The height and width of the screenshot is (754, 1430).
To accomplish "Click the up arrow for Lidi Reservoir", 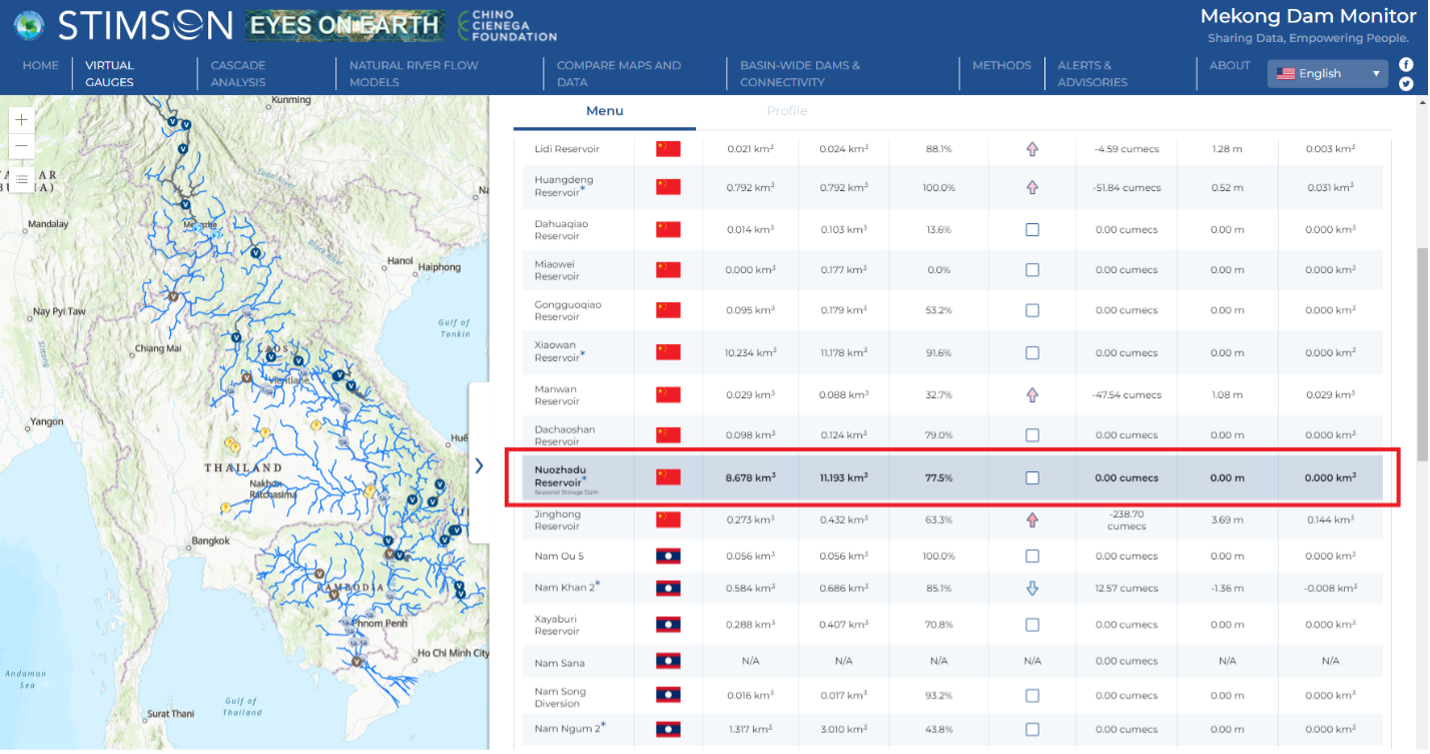I will coord(1032,149).
